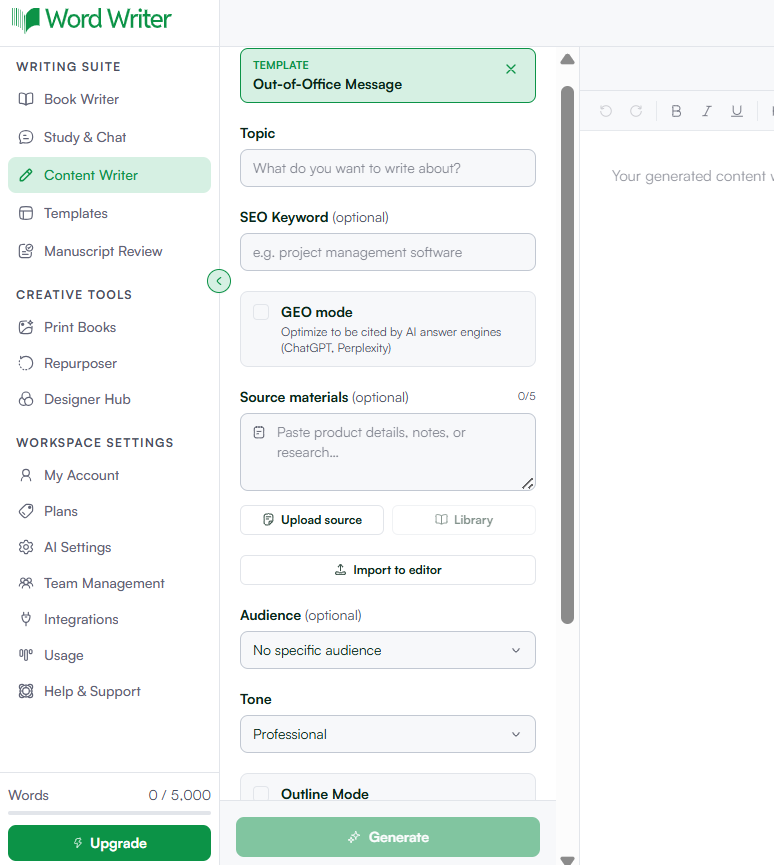This screenshot has width=774, height=865.
Task: Open Manuscript Review
Action: 109,252
